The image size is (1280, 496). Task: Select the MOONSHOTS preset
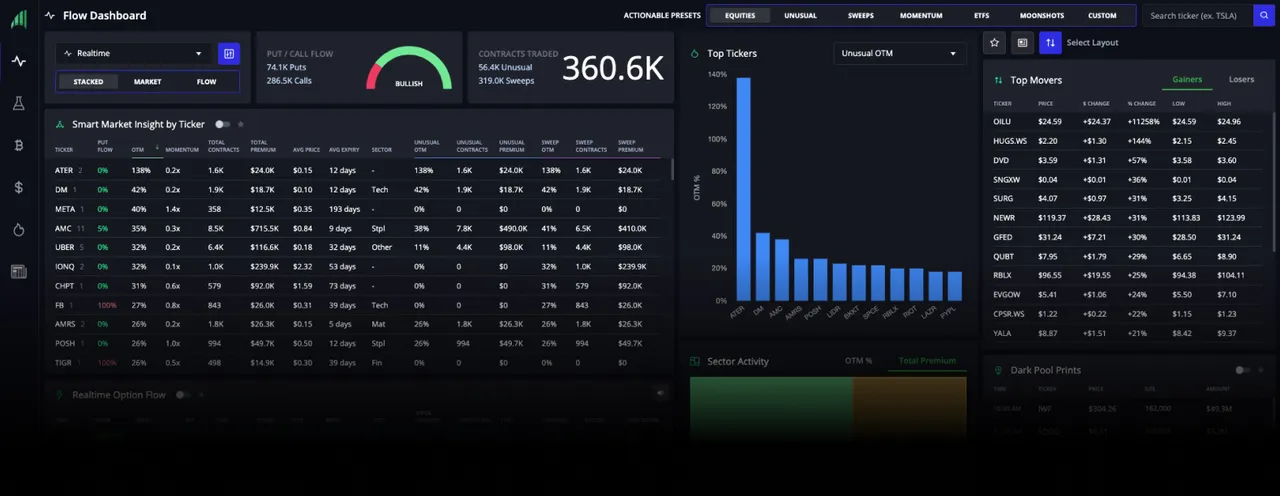coord(1042,16)
